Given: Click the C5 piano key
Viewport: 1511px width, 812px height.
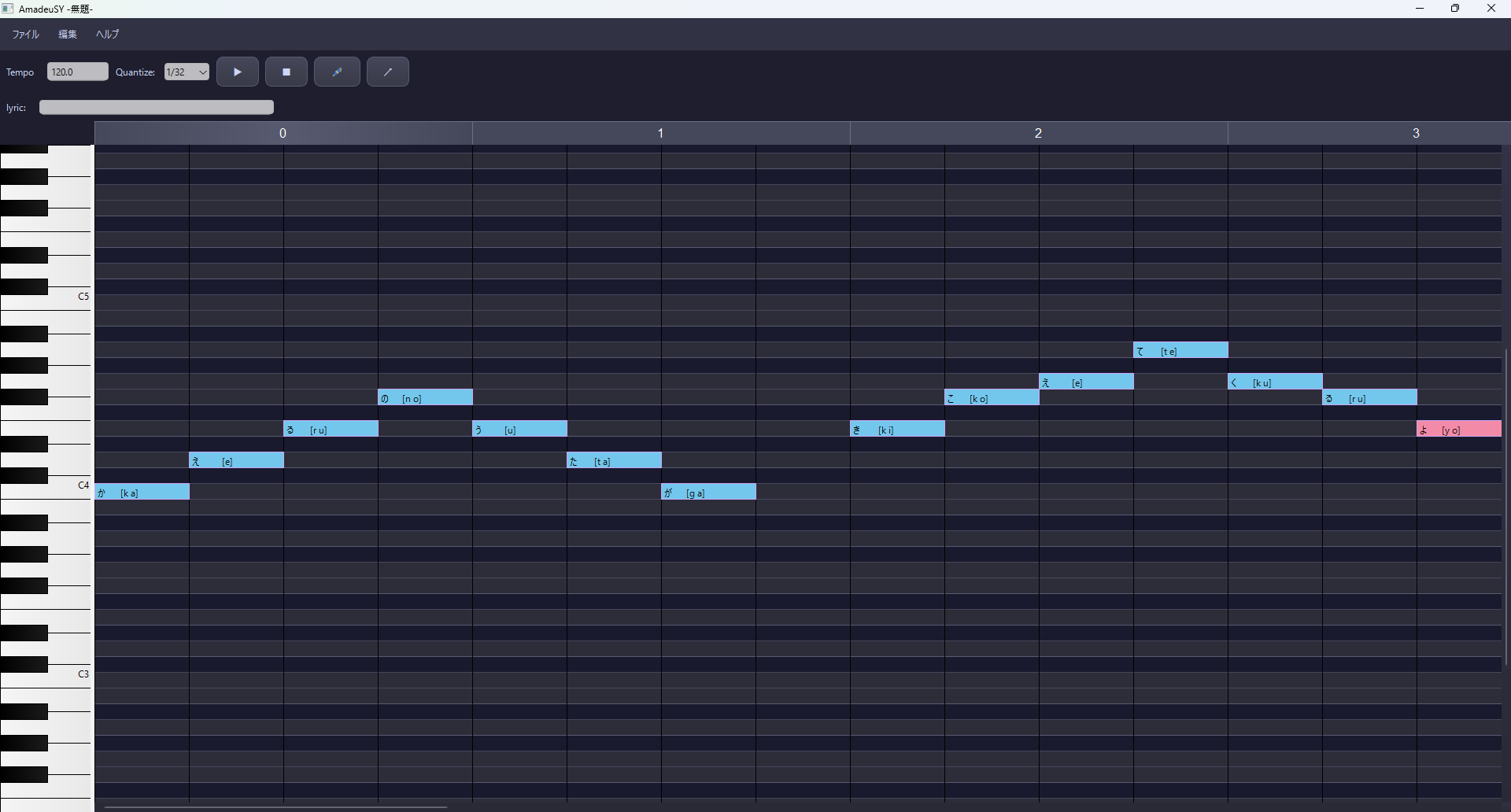Looking at the screenshot, I should (71, 297).
